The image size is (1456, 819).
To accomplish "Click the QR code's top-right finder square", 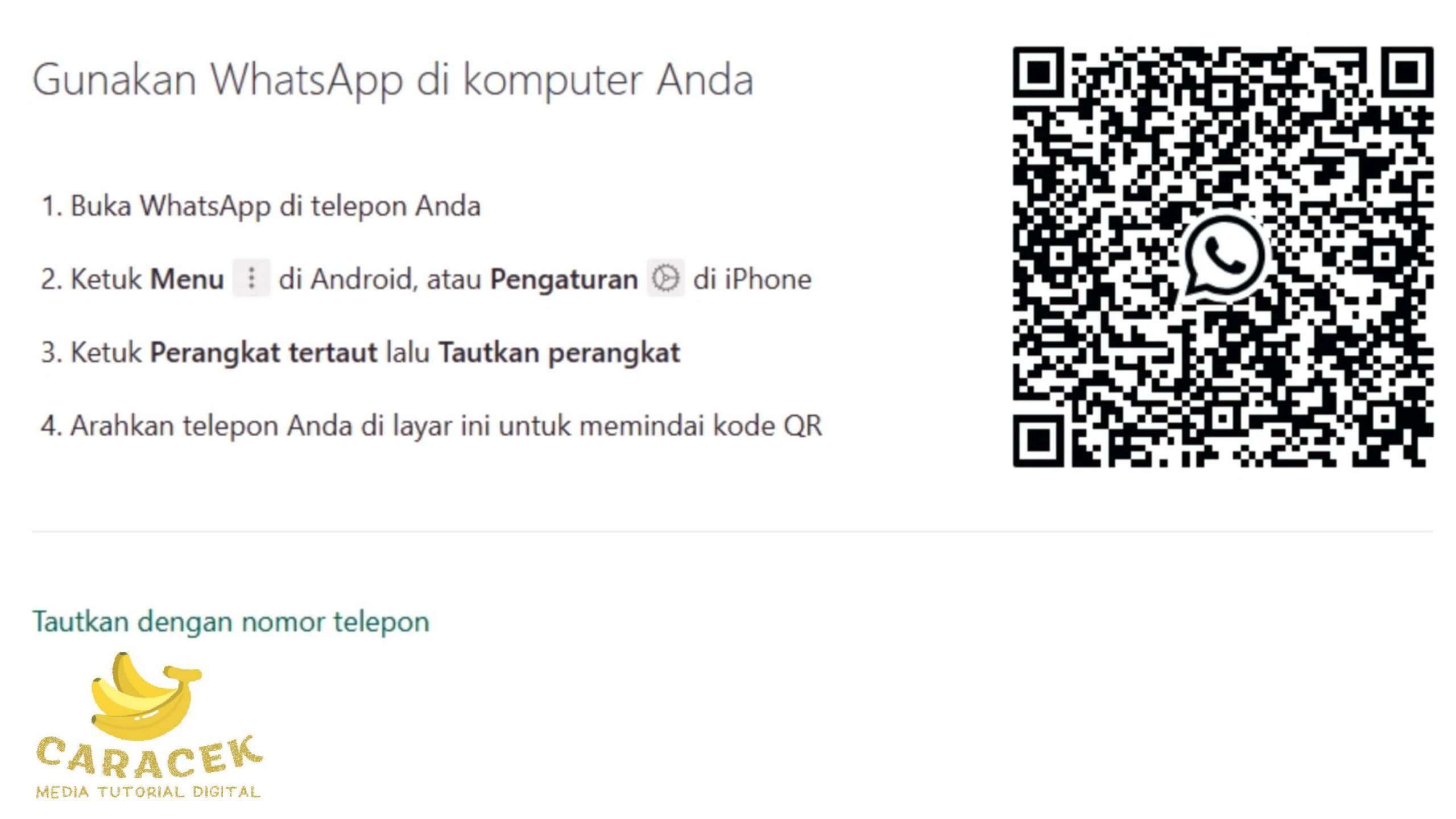I will pyautogui.click(x=1408, y=72).
